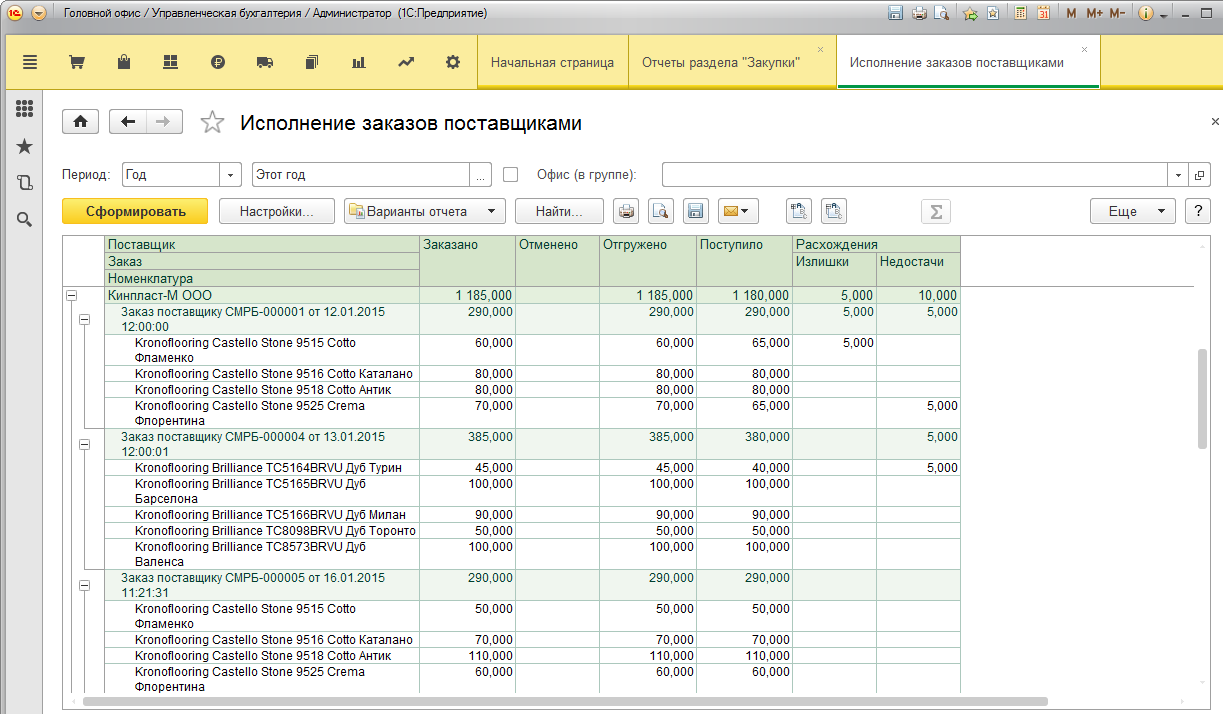Open calendar icon in the title bar
The height and width of the screenshot is (714, 1223).
click(1044, 14)
